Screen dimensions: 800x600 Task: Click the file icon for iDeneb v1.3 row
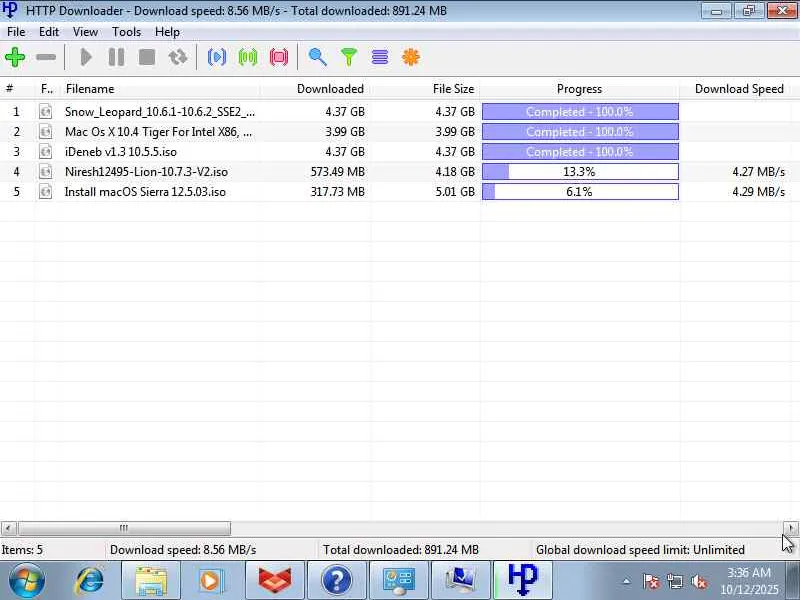[45, 152]
